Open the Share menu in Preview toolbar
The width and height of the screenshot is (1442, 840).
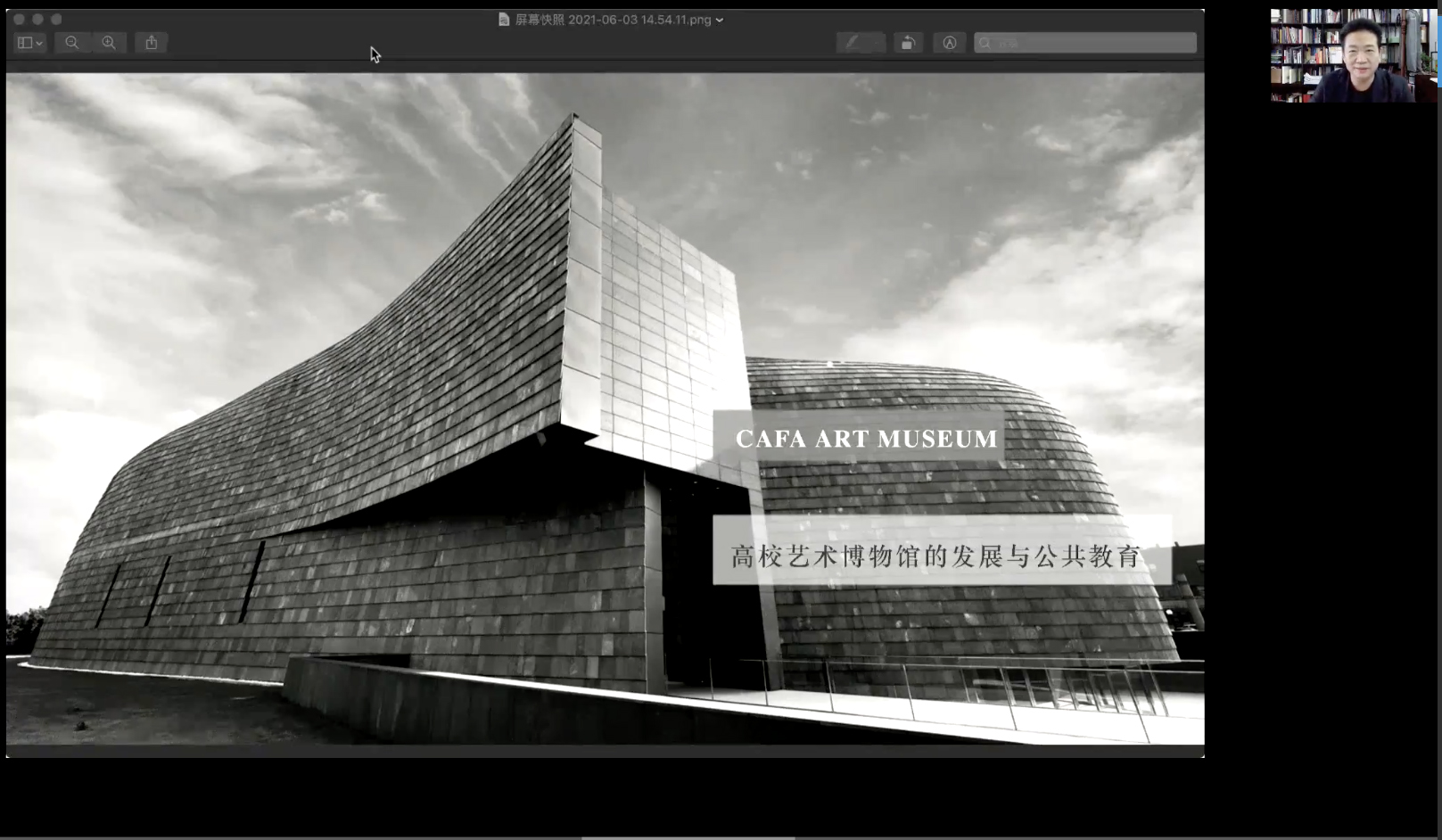[152, 43]
